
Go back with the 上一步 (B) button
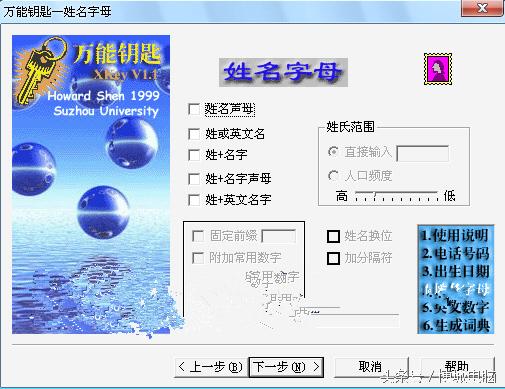pos(212,367)
